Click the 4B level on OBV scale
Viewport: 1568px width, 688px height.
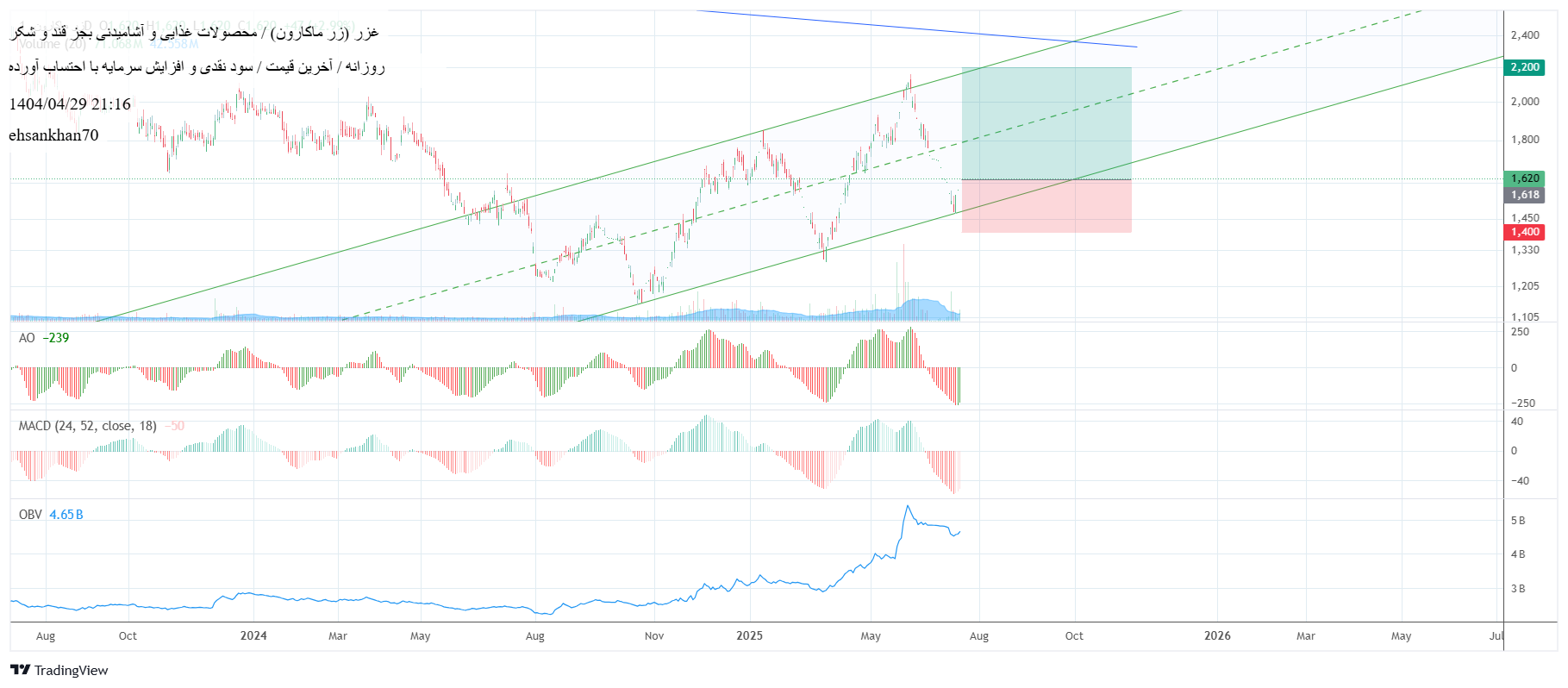[x=1518, y=554]
